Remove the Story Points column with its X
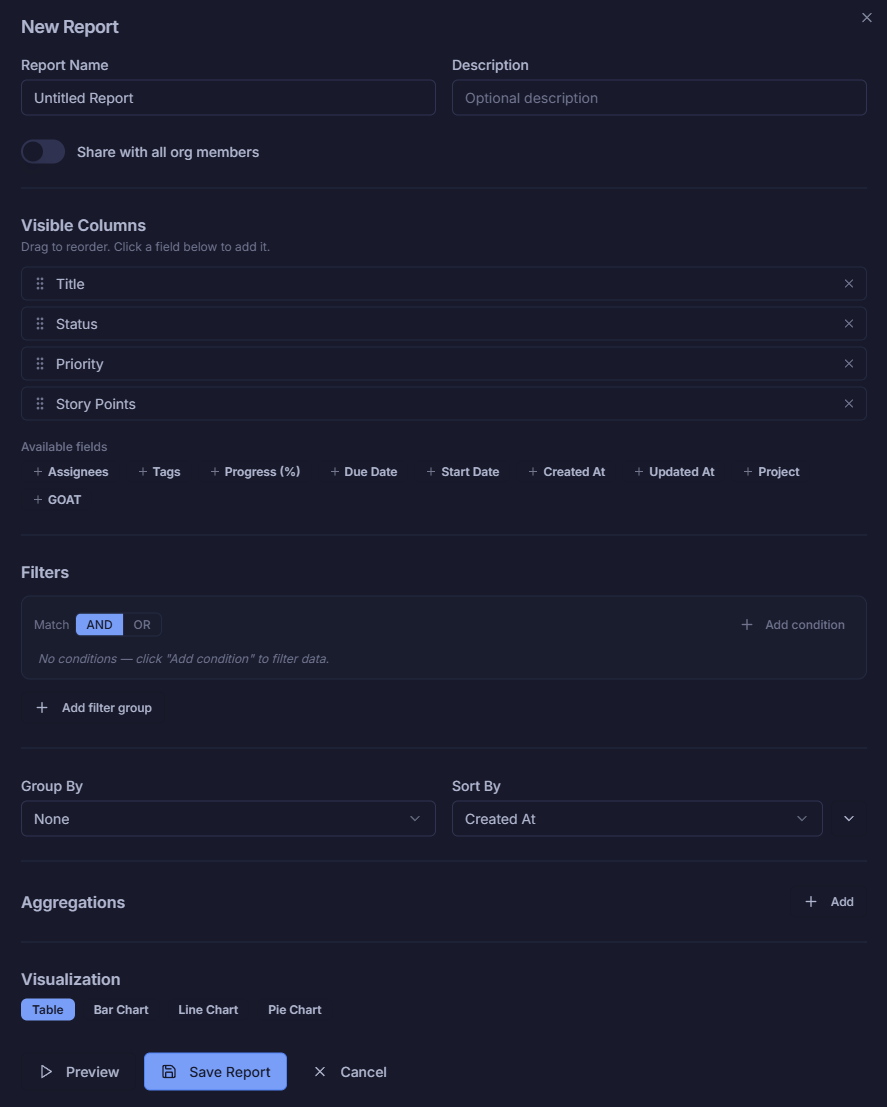Viewport: 887px width, 1107px height. point(849,404)
